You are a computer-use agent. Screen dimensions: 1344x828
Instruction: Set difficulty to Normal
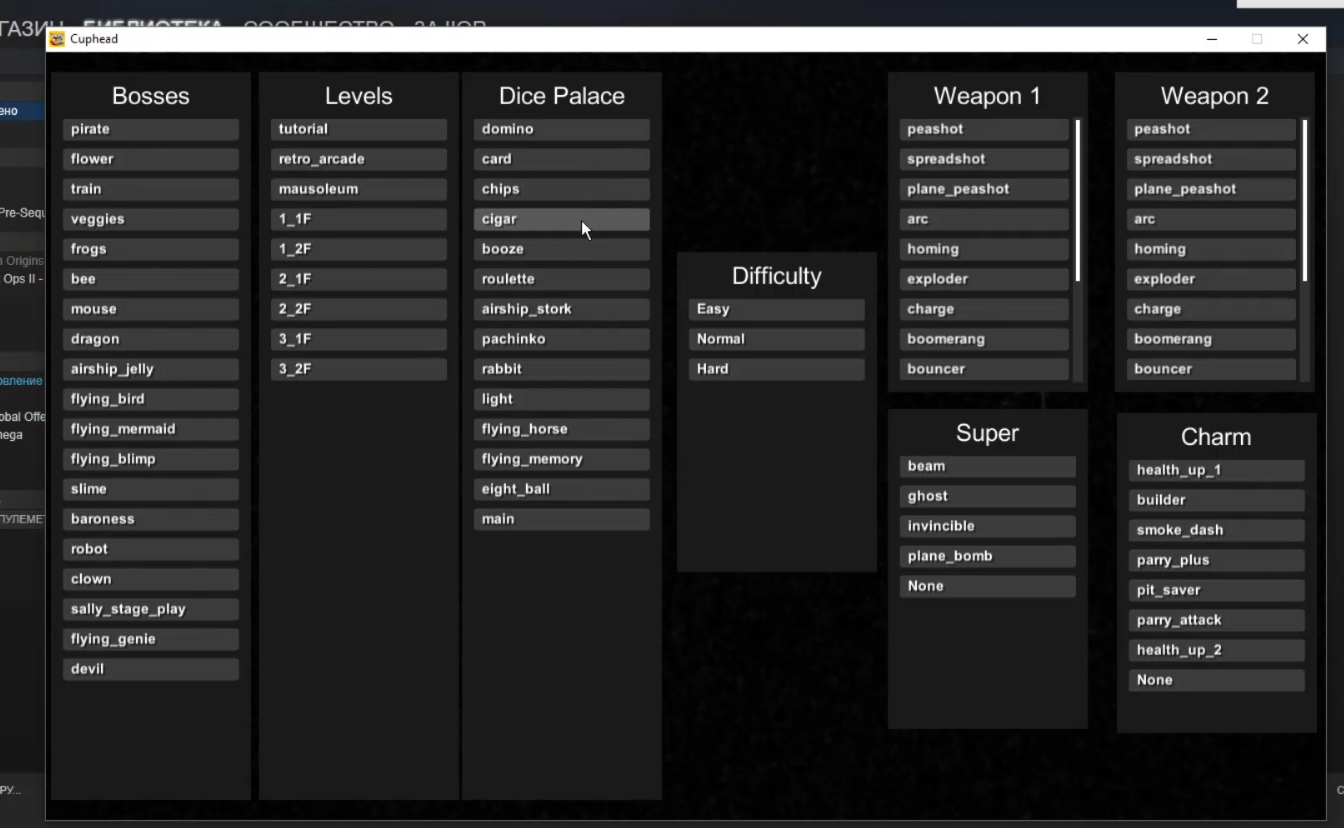pos(777,340)
